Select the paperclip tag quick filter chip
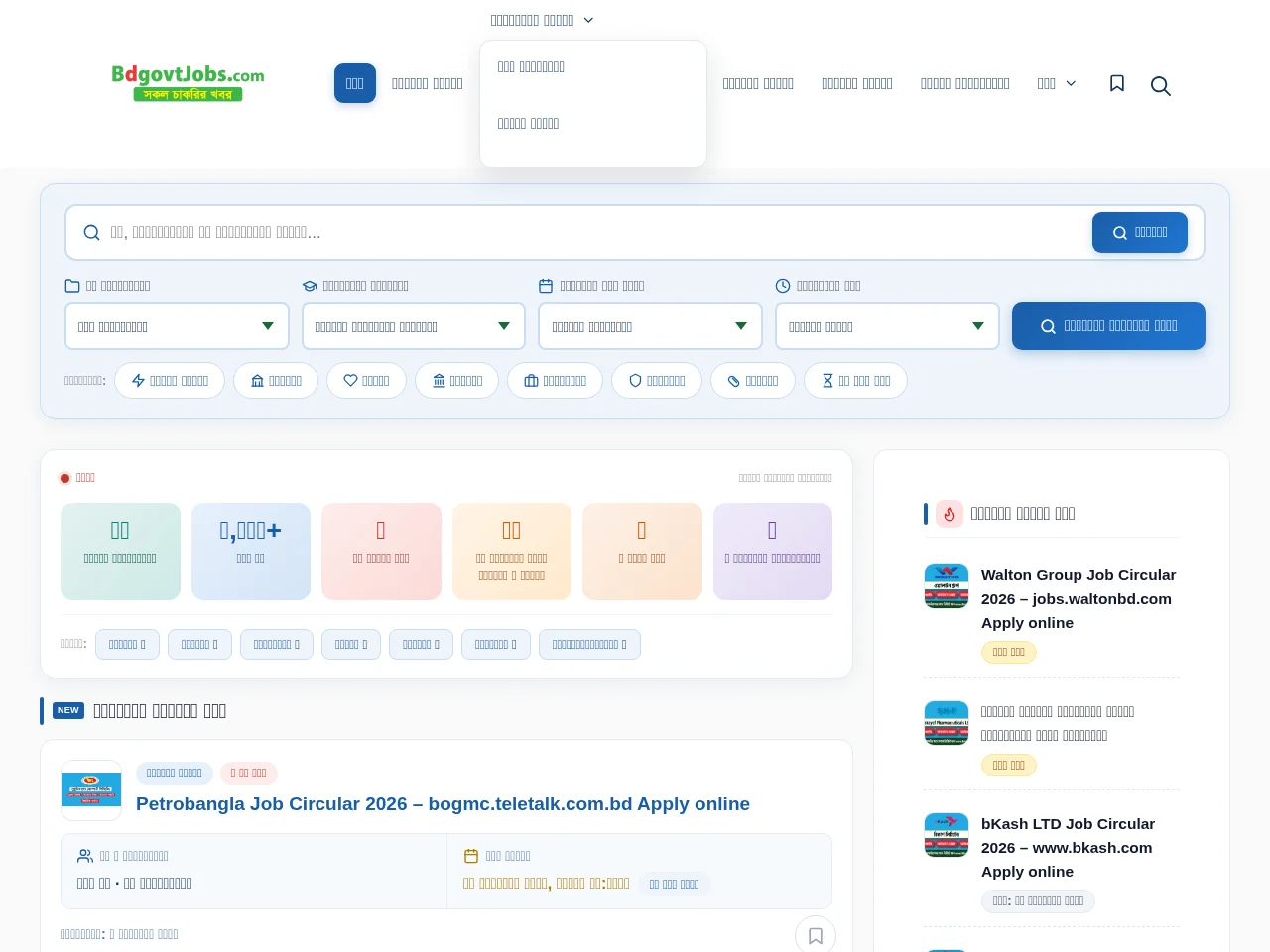 click(x=752, y=381)
